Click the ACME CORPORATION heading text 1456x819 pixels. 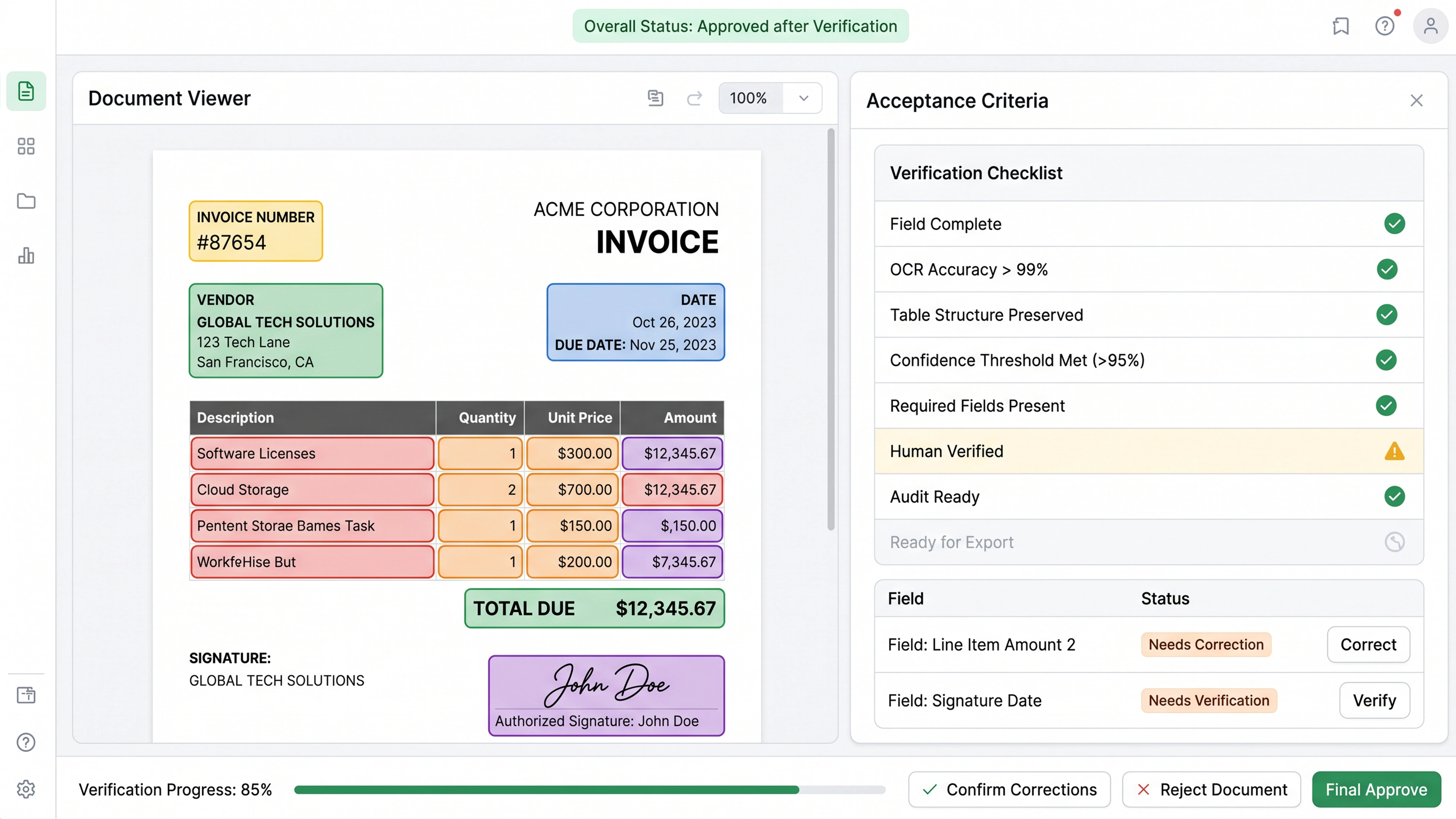tap(626, 209)
